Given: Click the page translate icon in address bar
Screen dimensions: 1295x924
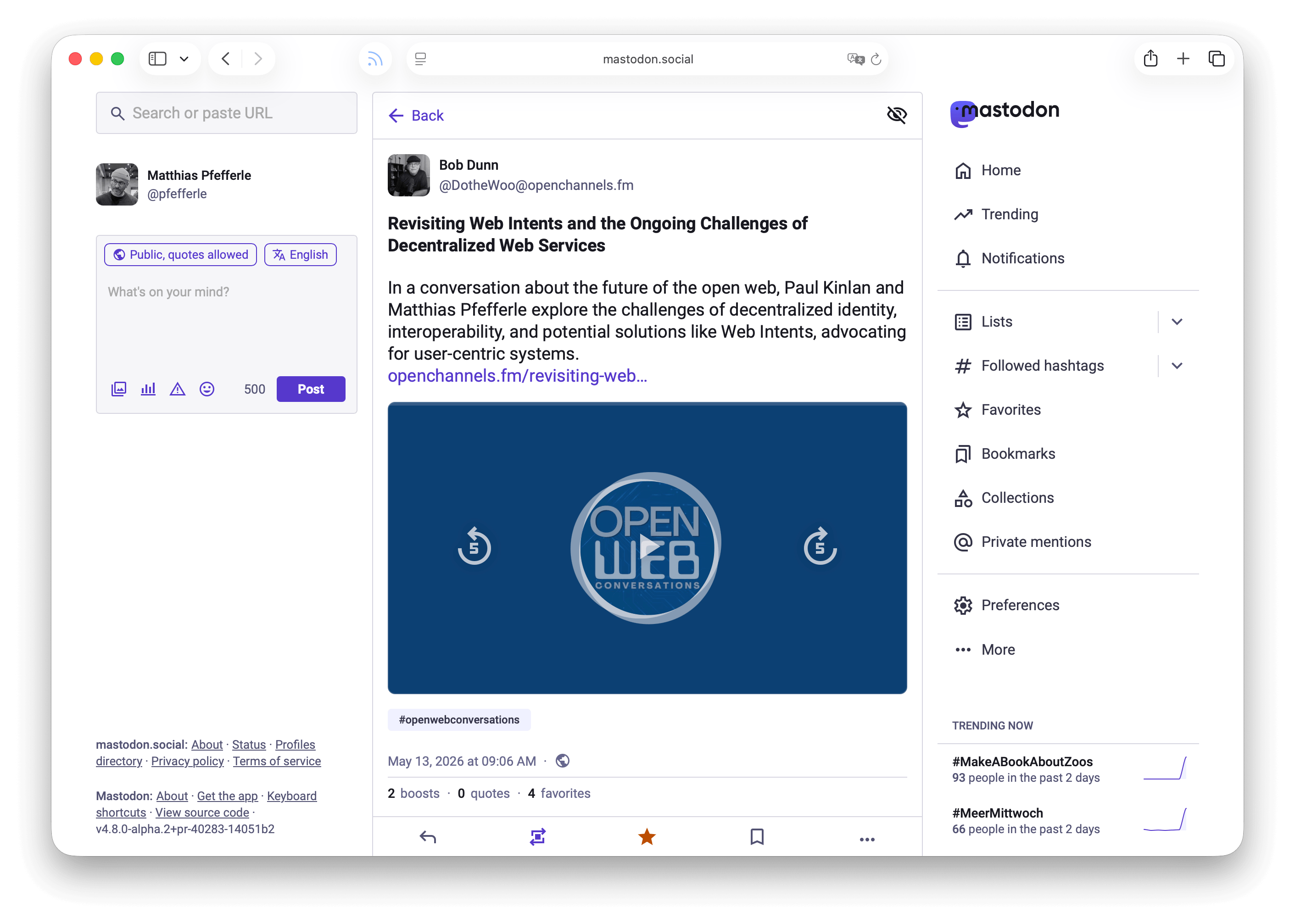Looking at the screenshot, I should click(855, 59).
